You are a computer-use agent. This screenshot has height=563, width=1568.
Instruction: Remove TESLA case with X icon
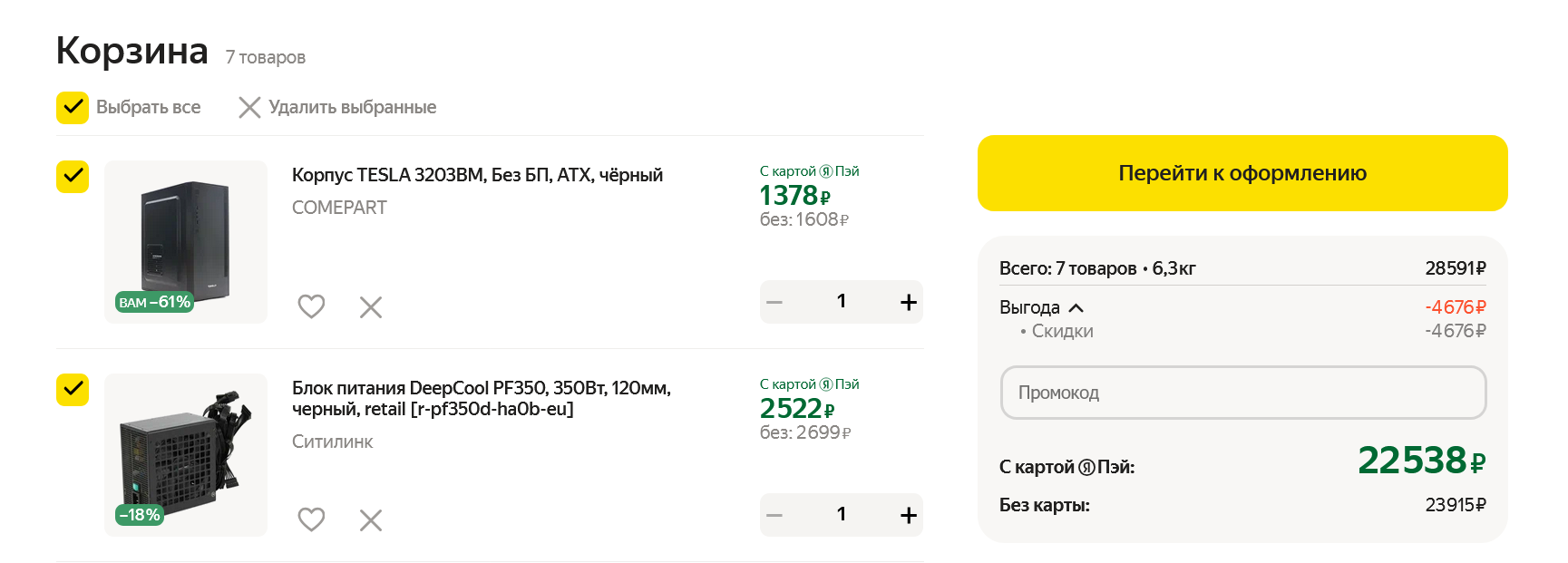[x=371, y=307]
